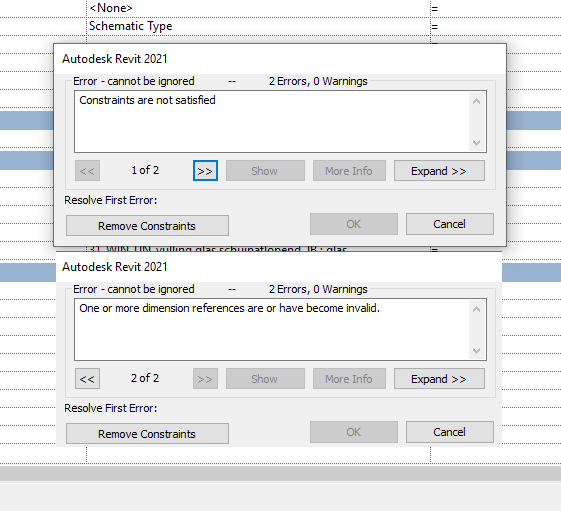The width and height of the screenshot is (561, 511).
Task: Click OK in the dimension references dialog
Action: [x=354, y=432]
